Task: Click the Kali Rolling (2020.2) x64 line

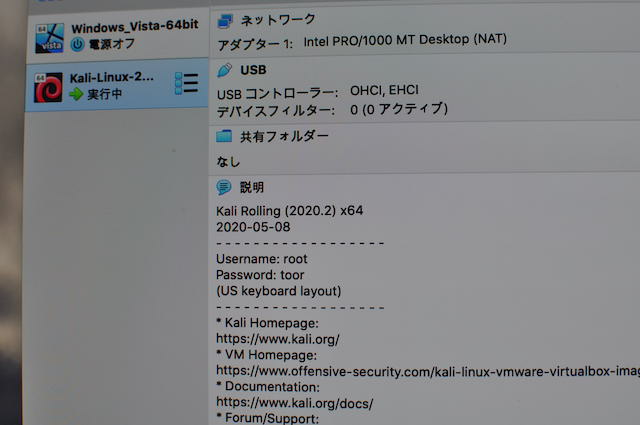Action: pyautogui.click(x=289, y=211)
